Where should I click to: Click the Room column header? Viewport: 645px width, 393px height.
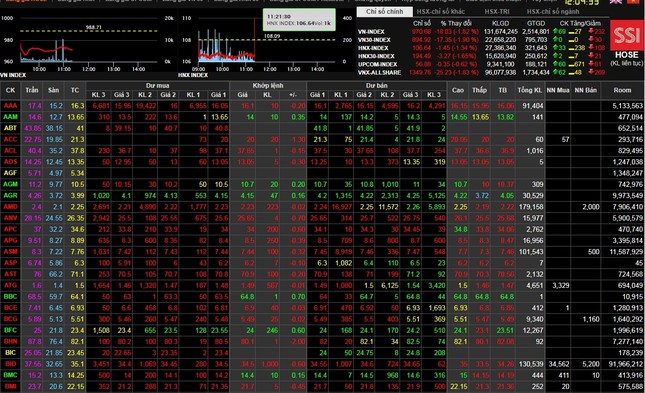(x=622, y=90)
